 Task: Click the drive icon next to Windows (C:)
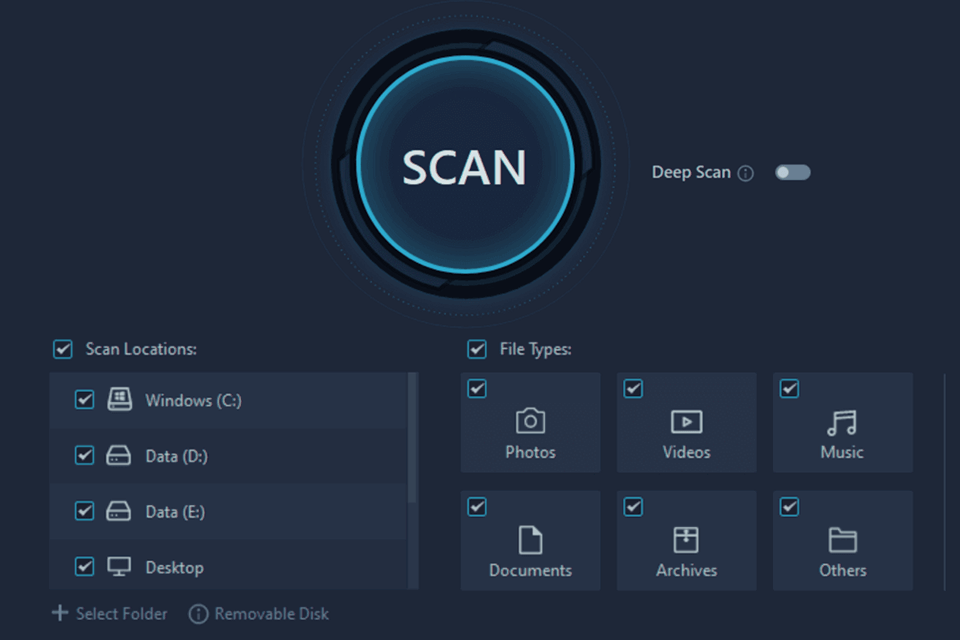click(x=121, y=399)
